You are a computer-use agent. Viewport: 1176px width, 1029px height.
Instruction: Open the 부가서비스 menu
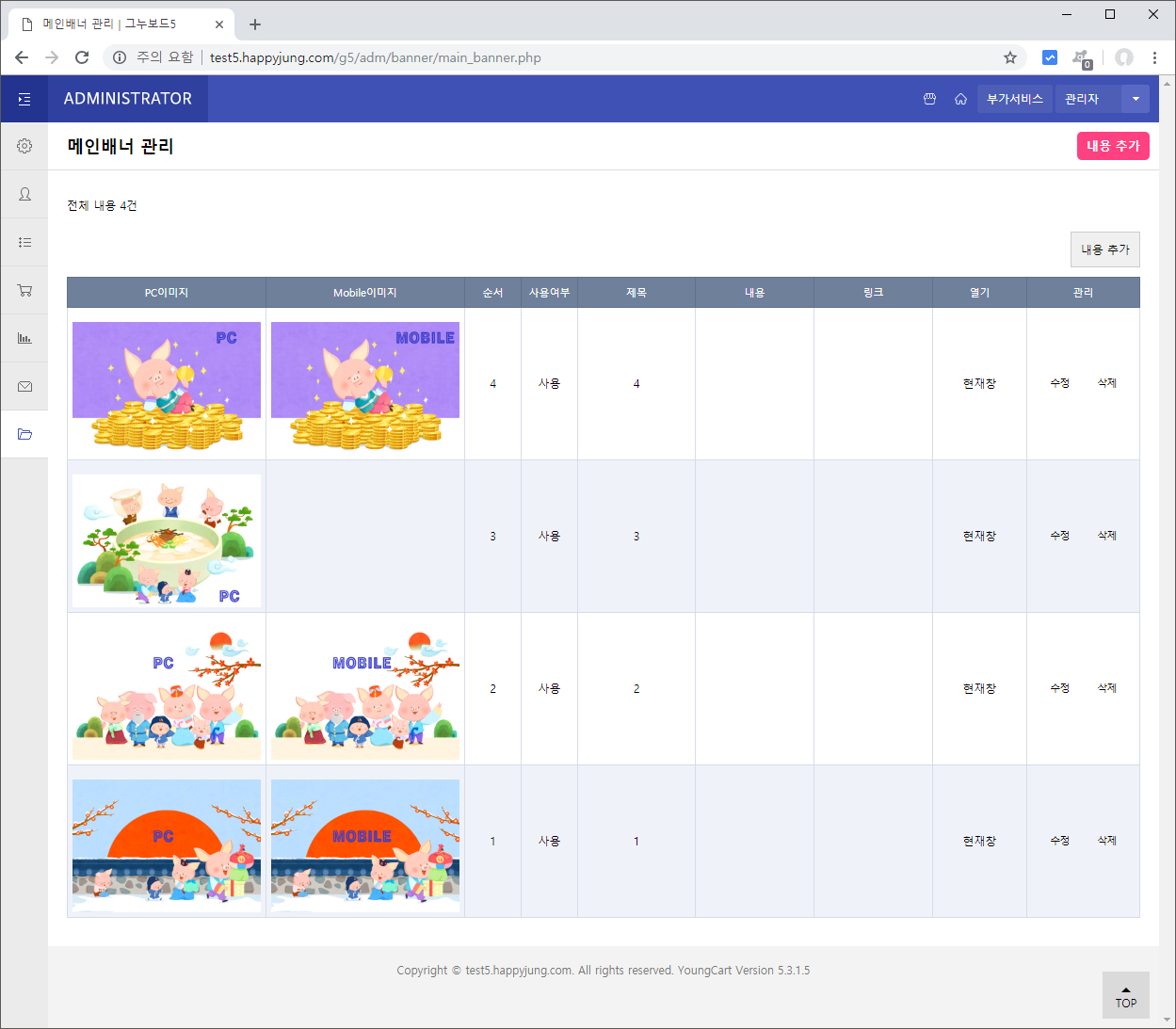[1014, 99]
